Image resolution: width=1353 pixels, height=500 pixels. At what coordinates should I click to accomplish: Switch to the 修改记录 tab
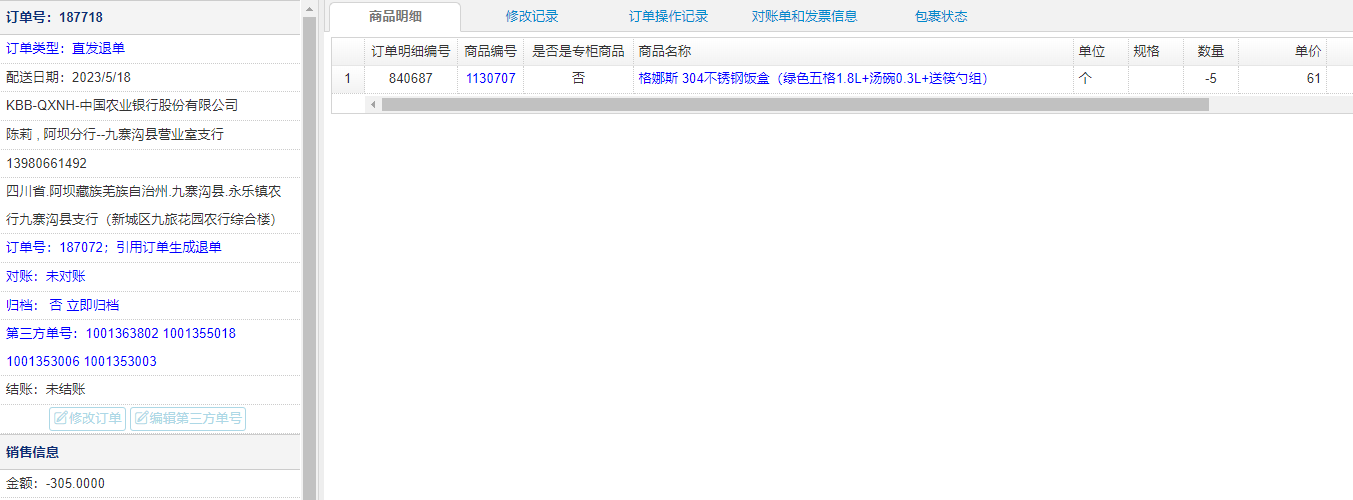click(532, 16)
